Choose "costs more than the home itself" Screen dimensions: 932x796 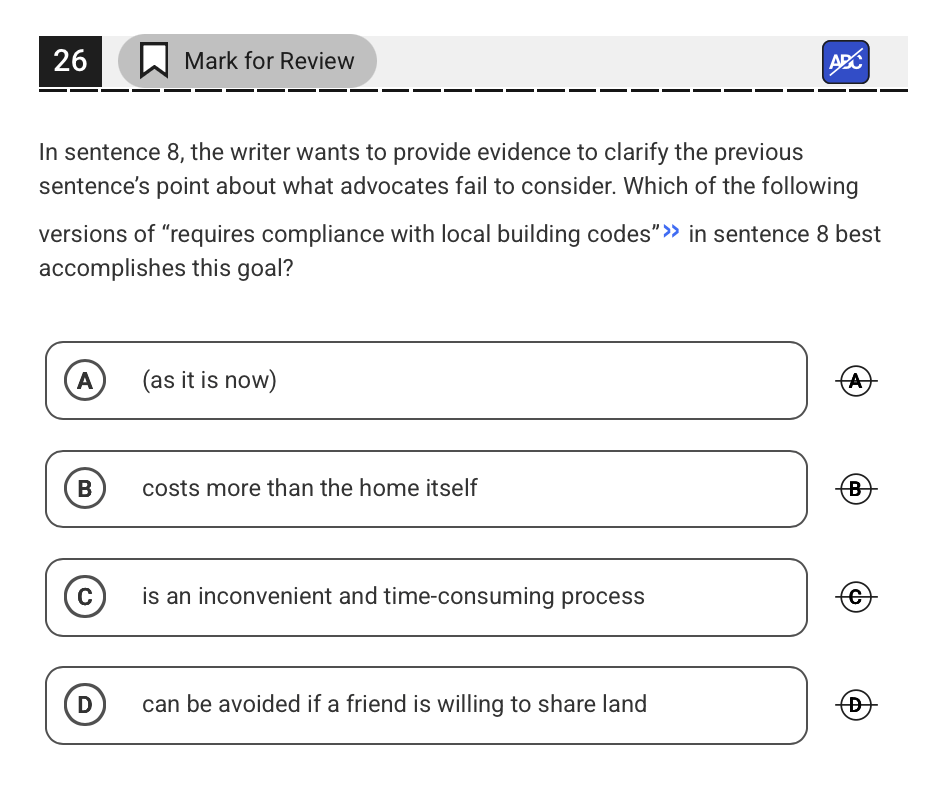426,489
